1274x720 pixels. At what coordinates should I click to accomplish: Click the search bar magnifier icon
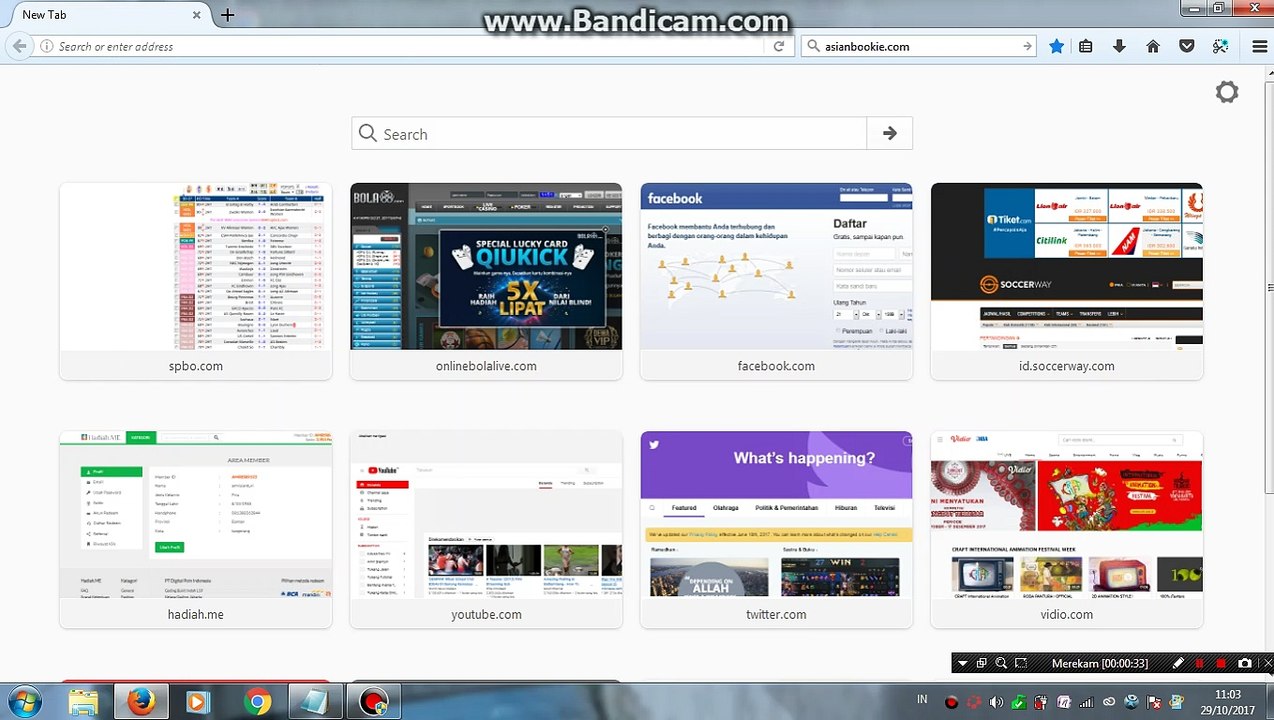point(812,46)
